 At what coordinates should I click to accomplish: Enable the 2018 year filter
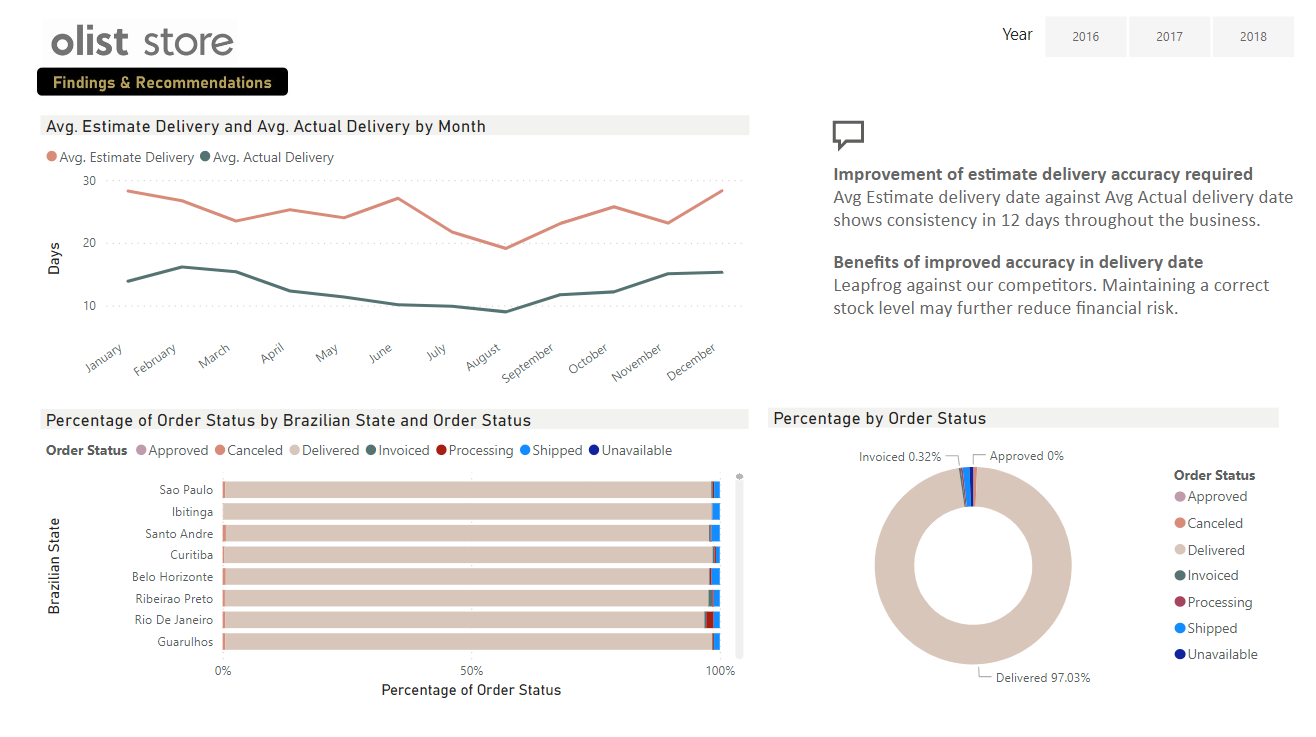1253,36
